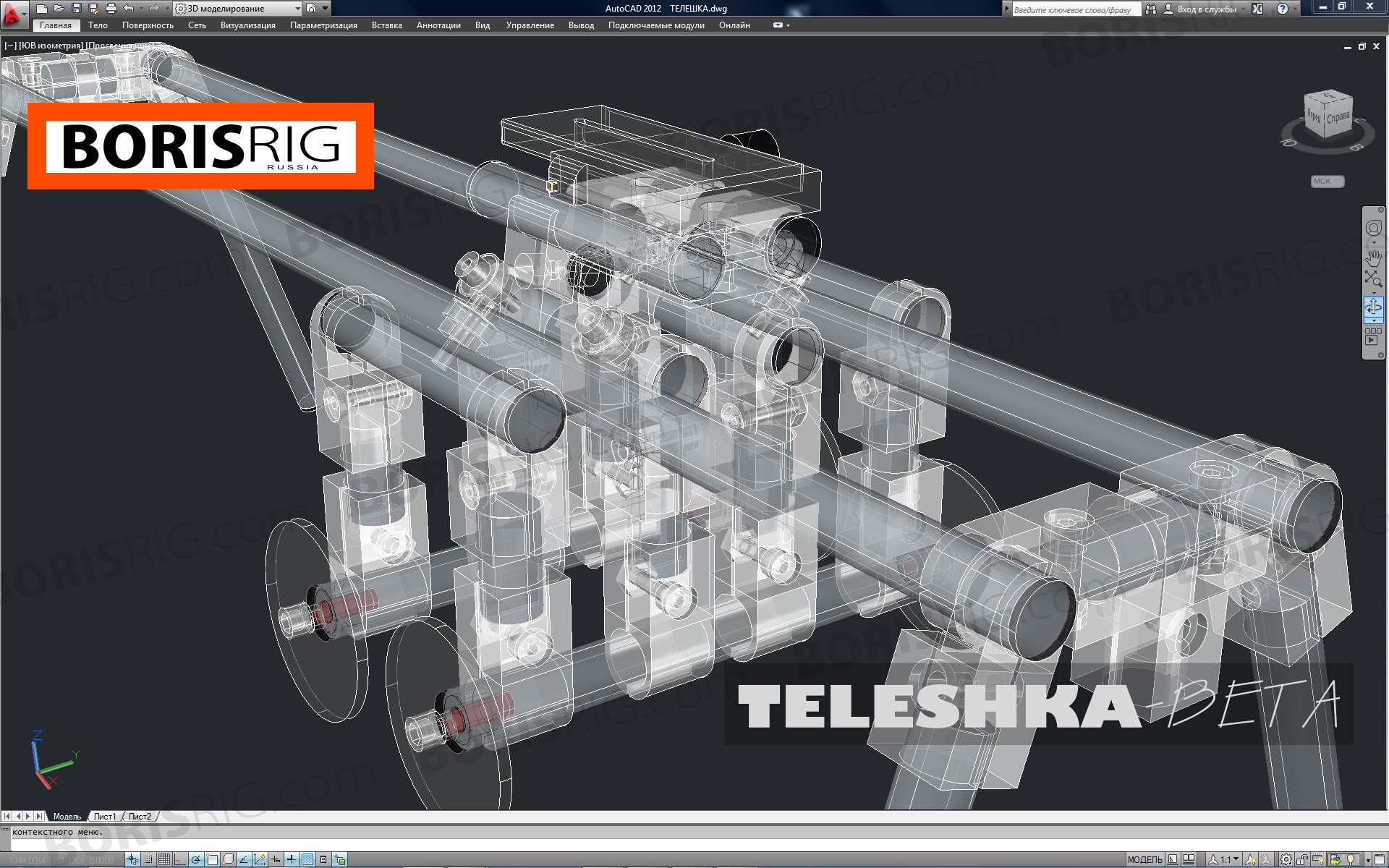Open the Help question mark icon
Image resolution: width=1389 pixels, height=868 pixels.
click(1282, 9)
